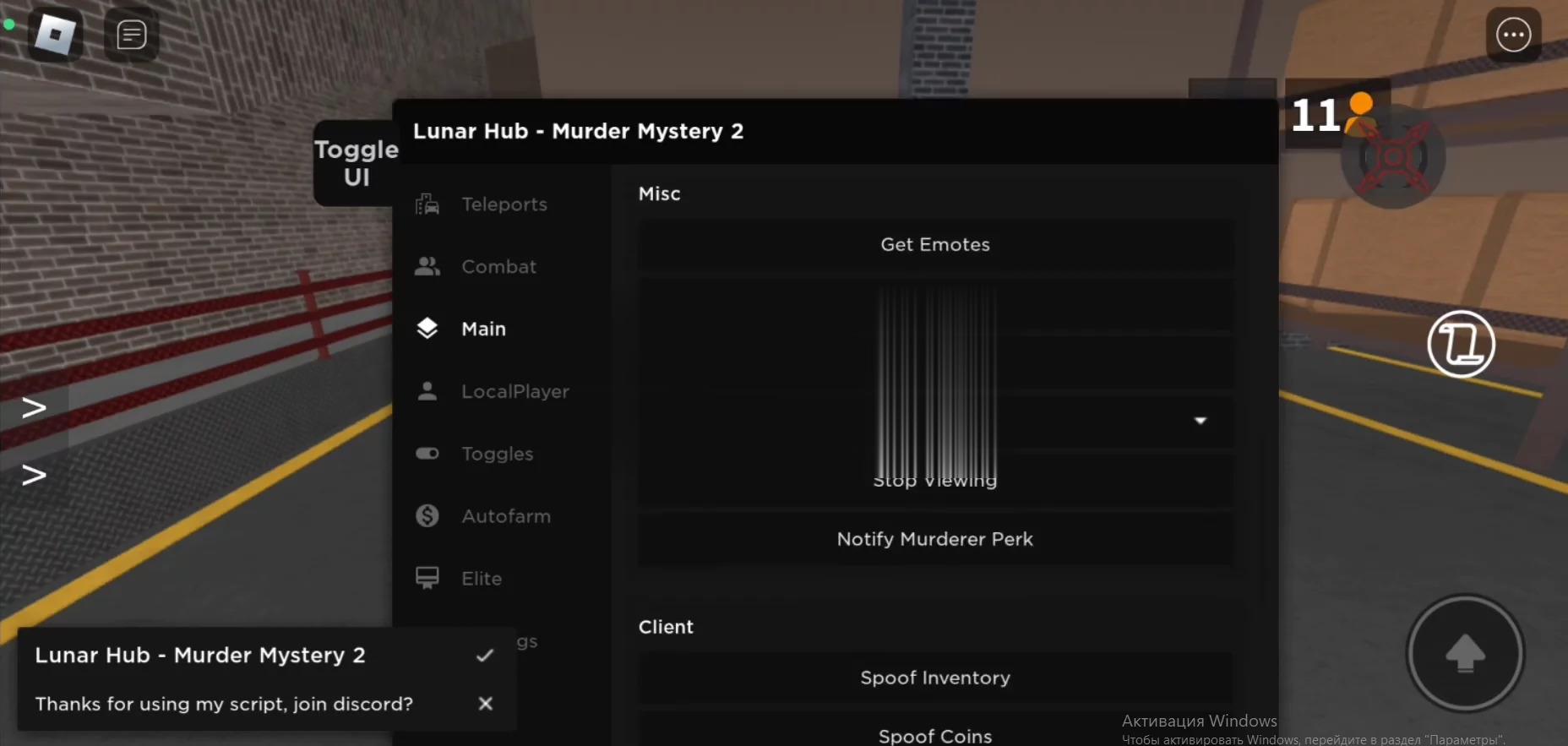The width and height of the screenshot is (1568, 746).
Task: Expand the lower left chevron arrow
Action: click(34, 475)
